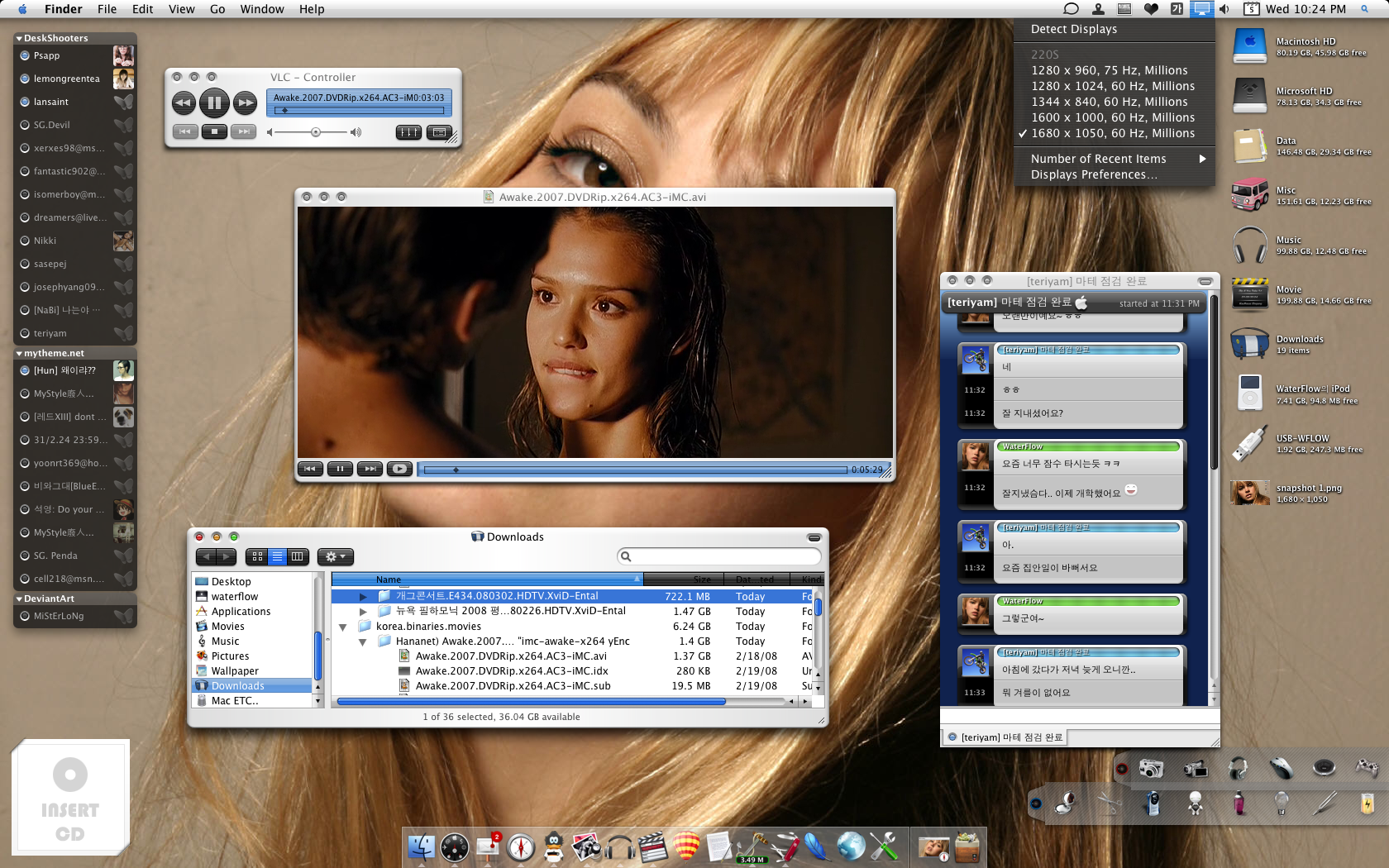Expand the 뉴욕 필하모닉 2008 folder row

pos(362,611)
